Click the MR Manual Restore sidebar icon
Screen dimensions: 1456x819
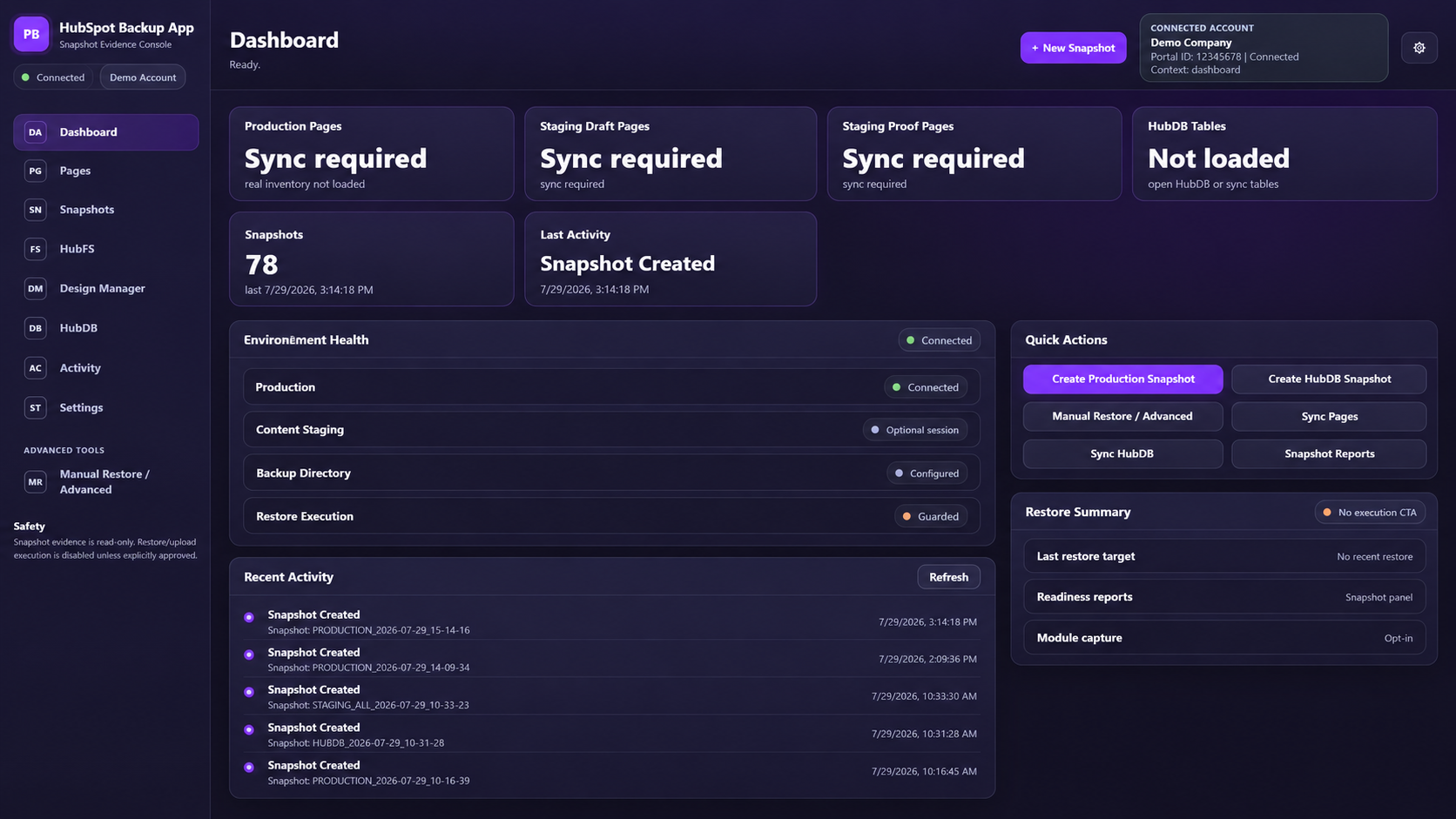pos(35,481)
